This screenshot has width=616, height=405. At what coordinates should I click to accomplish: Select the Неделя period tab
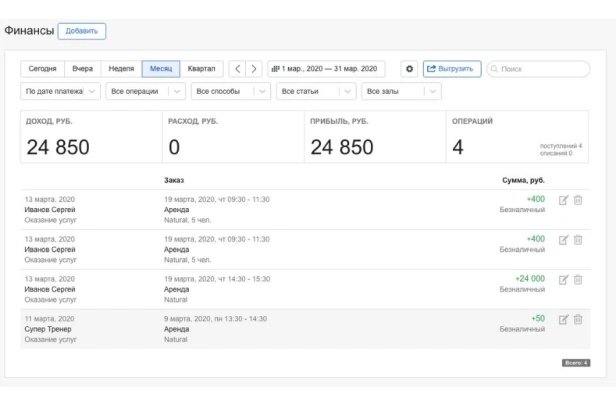(121, 69)
